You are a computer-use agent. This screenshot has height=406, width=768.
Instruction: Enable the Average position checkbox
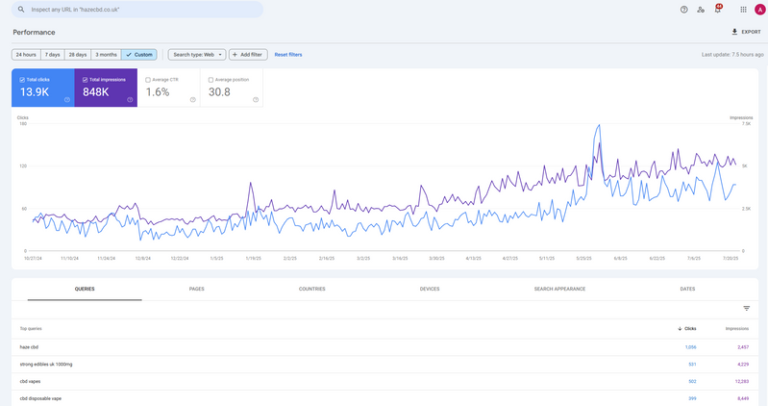point(211,79)
